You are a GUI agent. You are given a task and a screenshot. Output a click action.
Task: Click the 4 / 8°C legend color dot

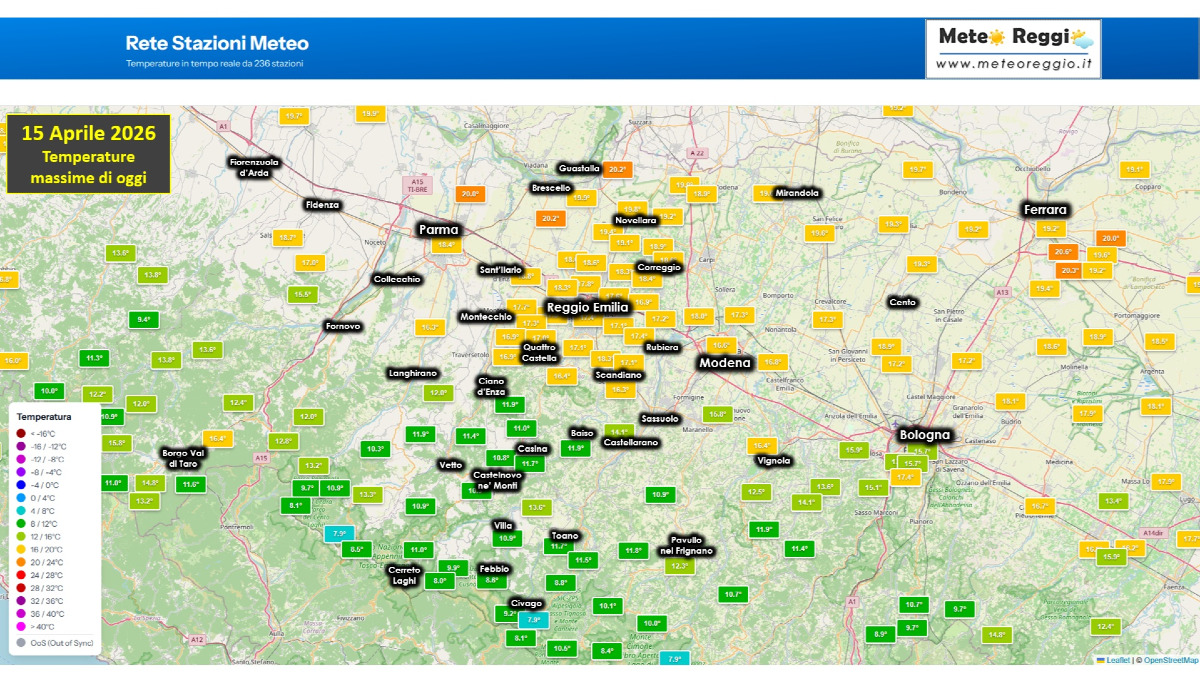tap(21, 511)
